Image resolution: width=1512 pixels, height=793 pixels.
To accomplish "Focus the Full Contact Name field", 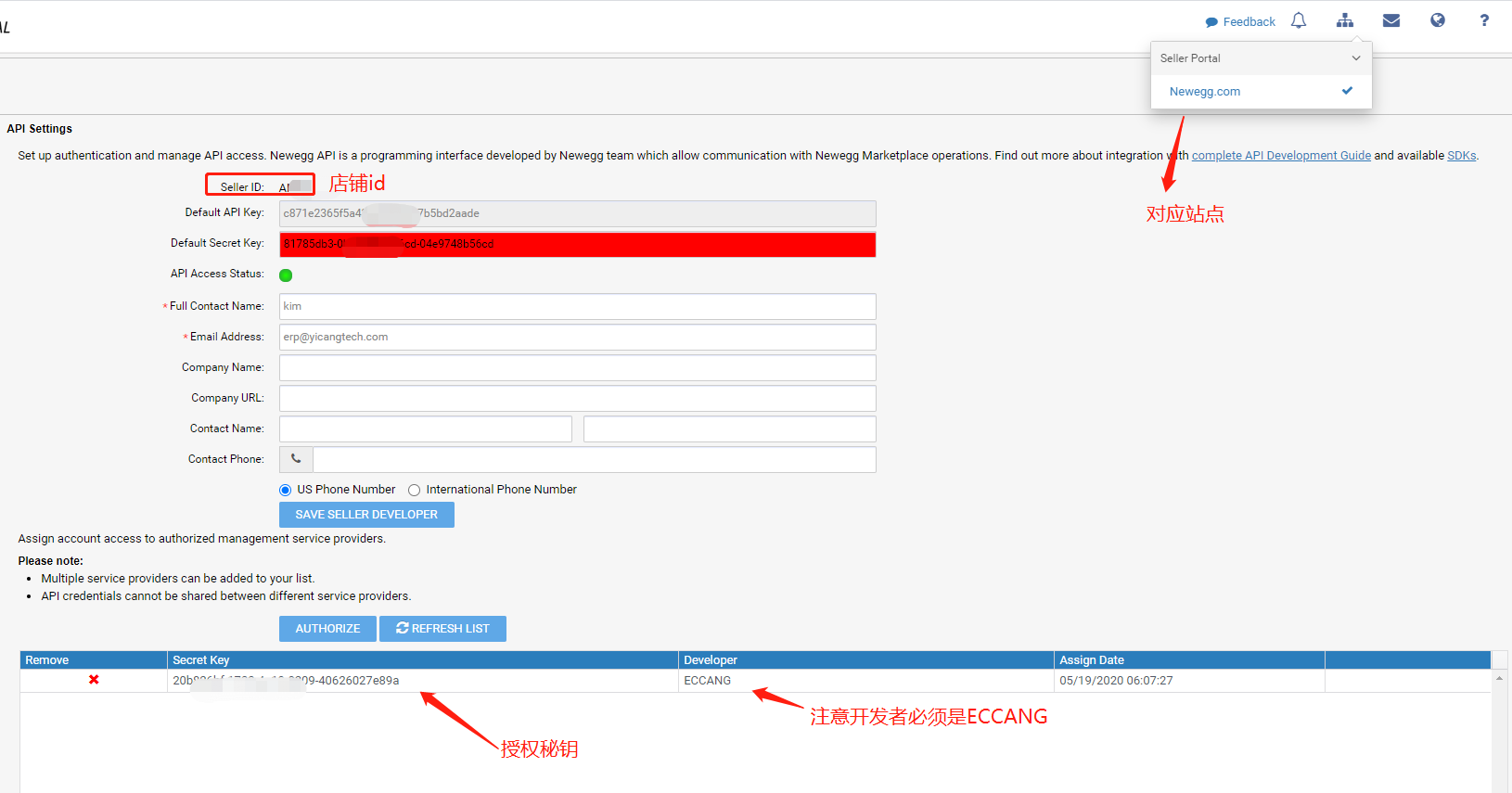I will pos(577,306).
